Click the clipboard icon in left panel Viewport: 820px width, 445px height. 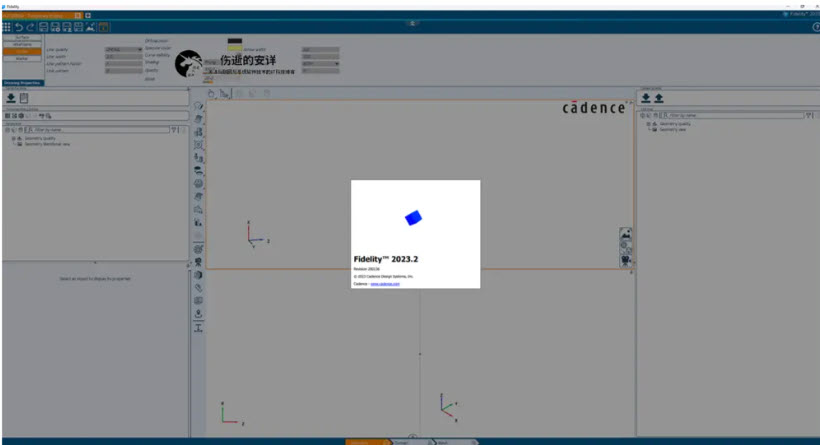tap(24, 98)
